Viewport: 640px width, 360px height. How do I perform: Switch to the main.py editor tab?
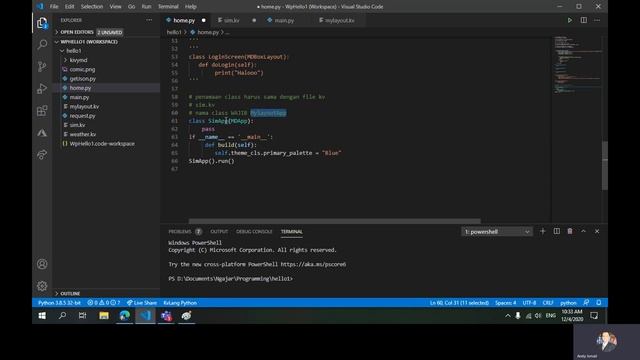pos(284,20)
